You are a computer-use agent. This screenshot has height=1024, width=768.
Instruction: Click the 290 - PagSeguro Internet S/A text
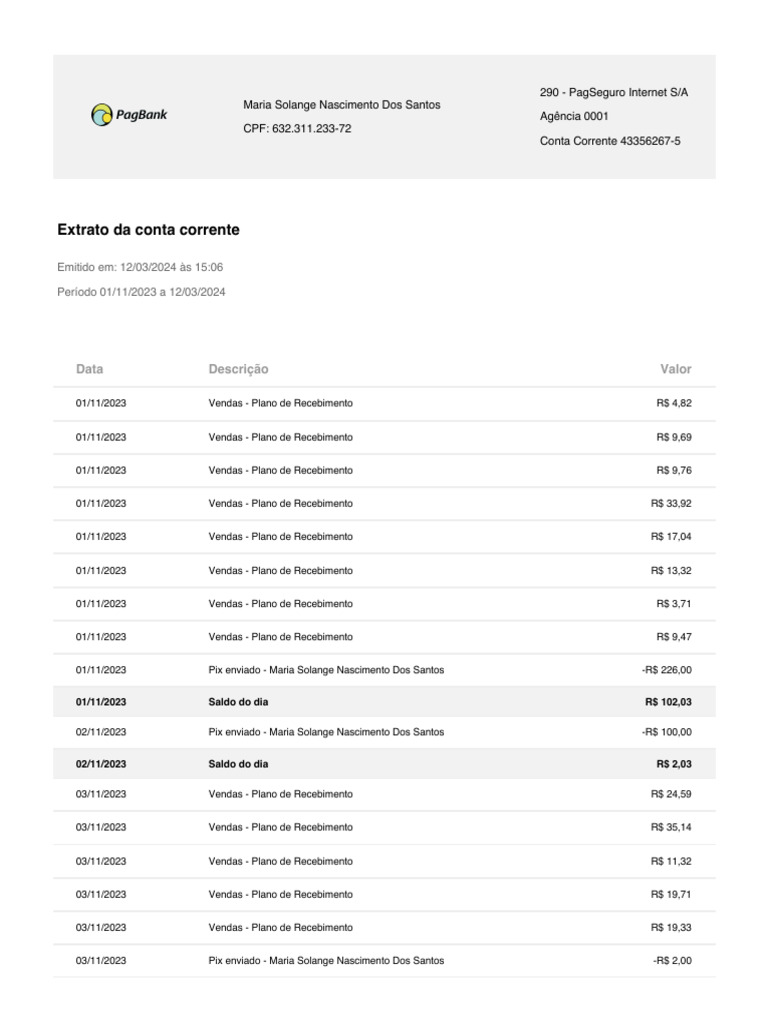[614, 93]
